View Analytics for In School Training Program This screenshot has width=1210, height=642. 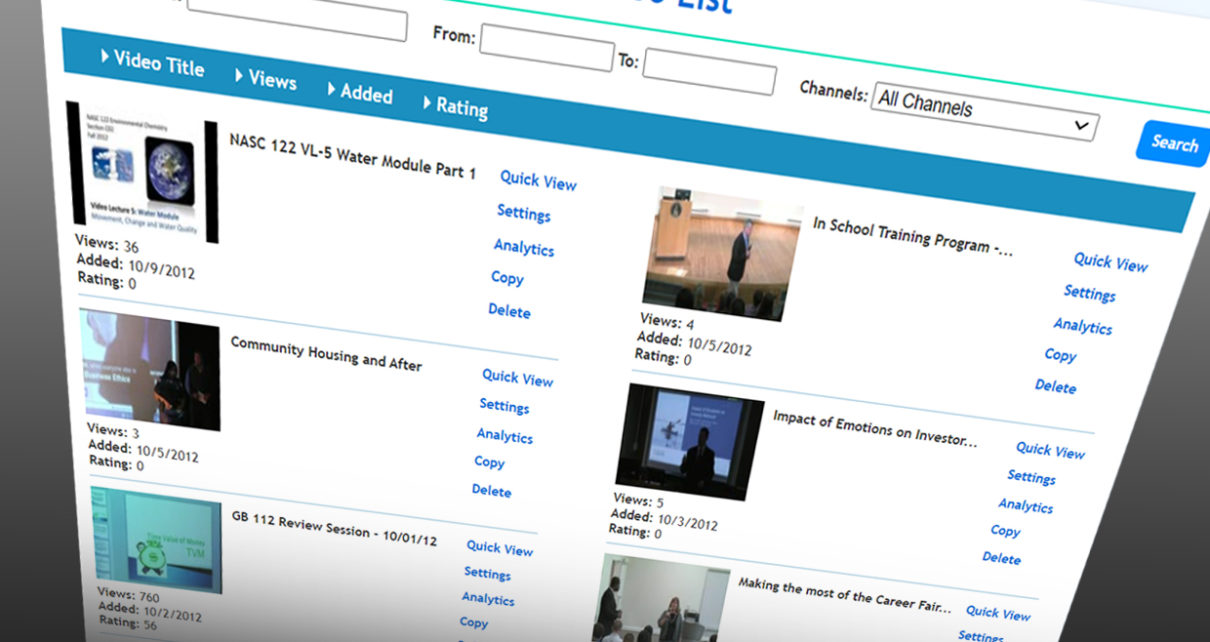(x=1082, y=326)
